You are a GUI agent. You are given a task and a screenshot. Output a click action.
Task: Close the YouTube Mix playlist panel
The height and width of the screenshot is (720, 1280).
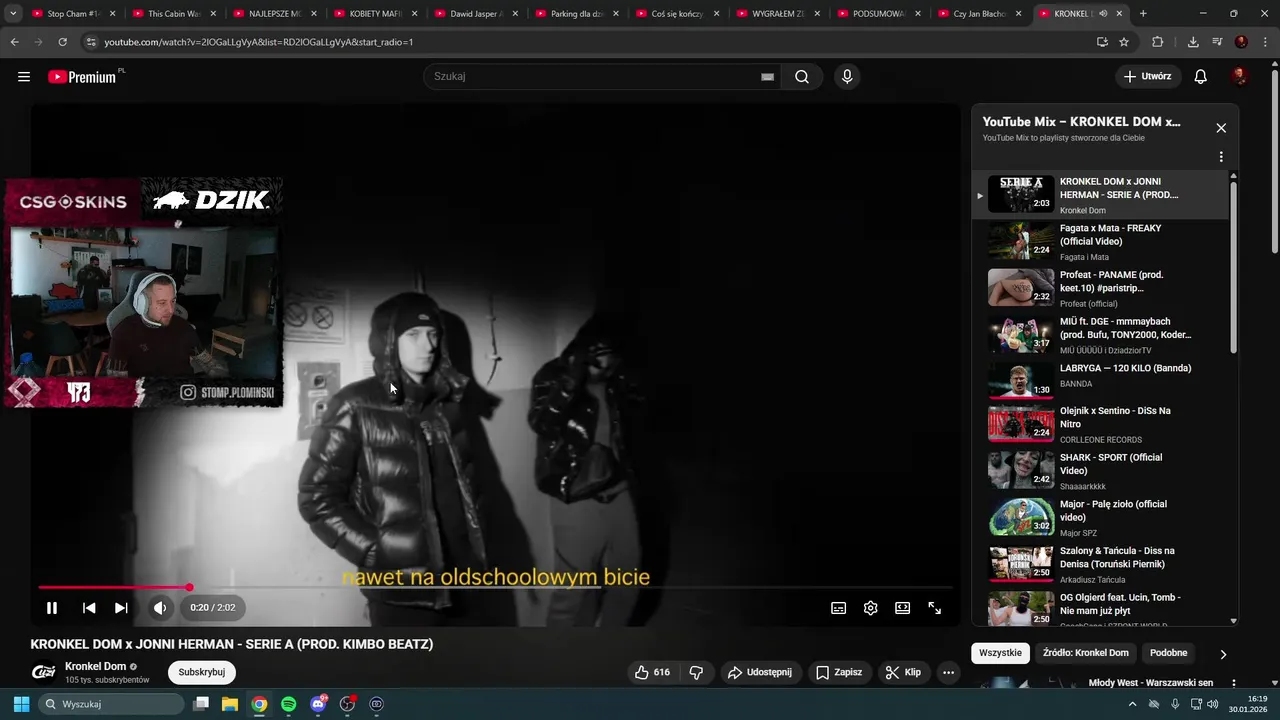click(x=1221, y=128)
